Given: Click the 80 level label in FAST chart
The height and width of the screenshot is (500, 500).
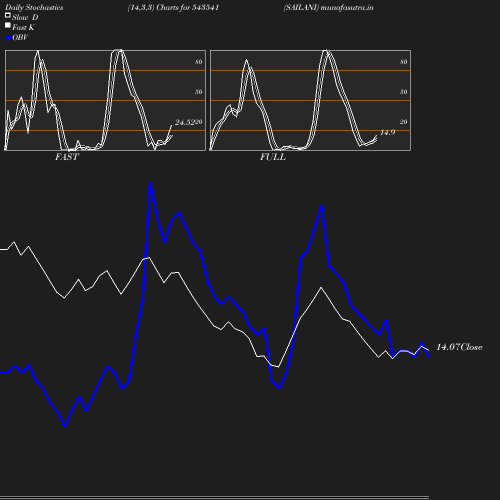Looking at the screenshot, I should pos(199,62).
